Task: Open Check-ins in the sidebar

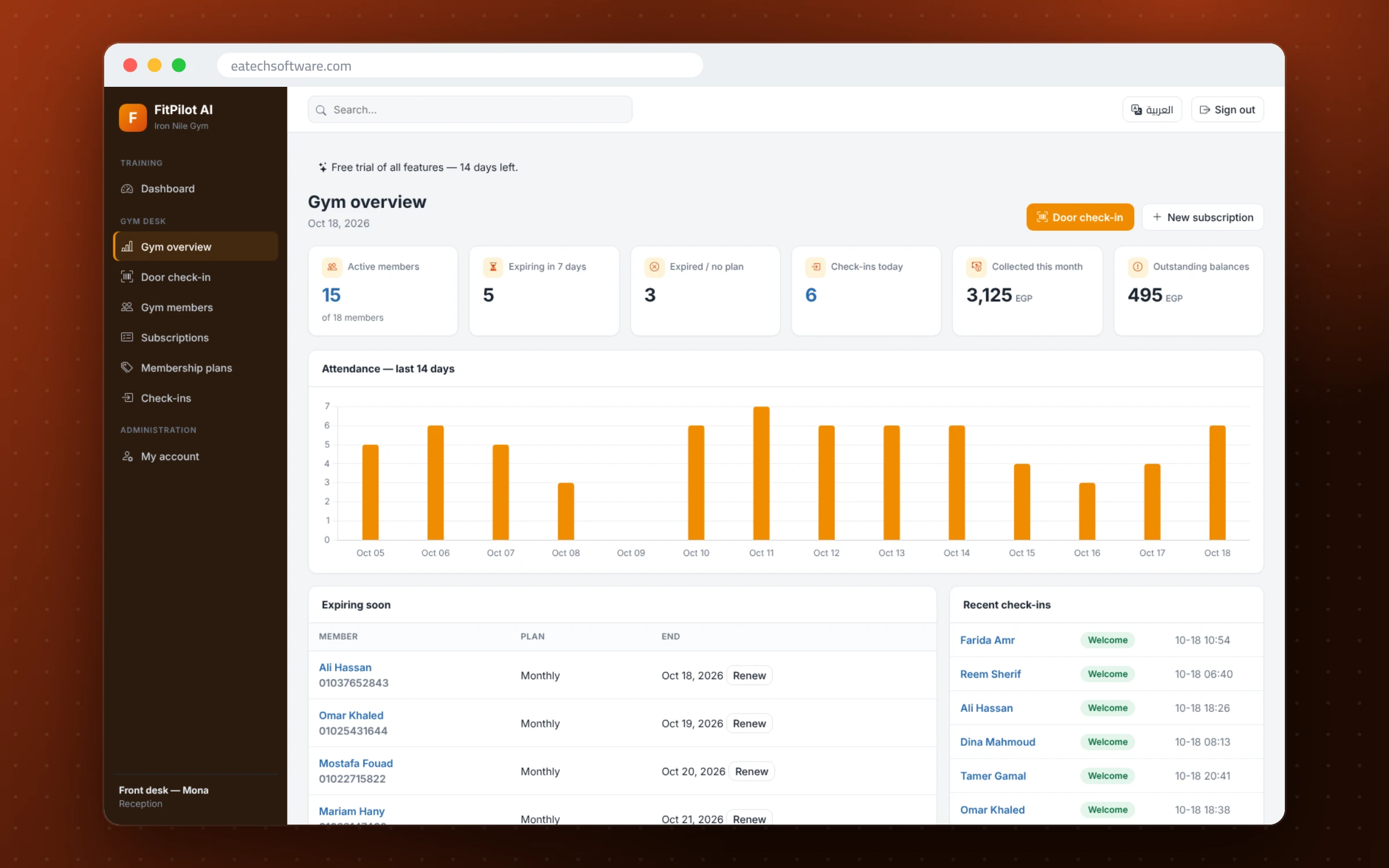Action: point(196,398)
